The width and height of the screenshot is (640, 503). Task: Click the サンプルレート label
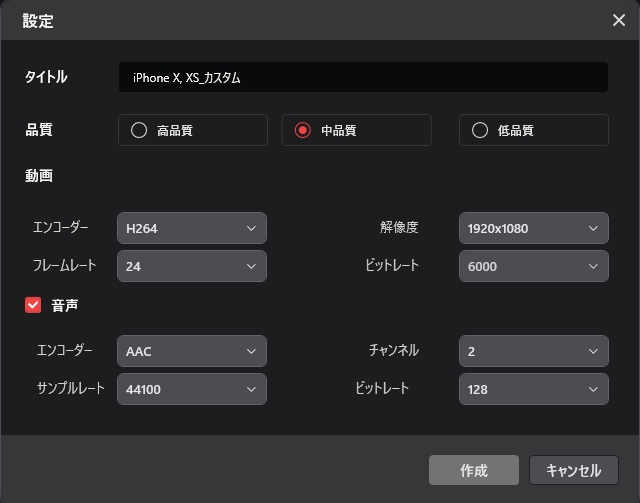click(71, 388)
